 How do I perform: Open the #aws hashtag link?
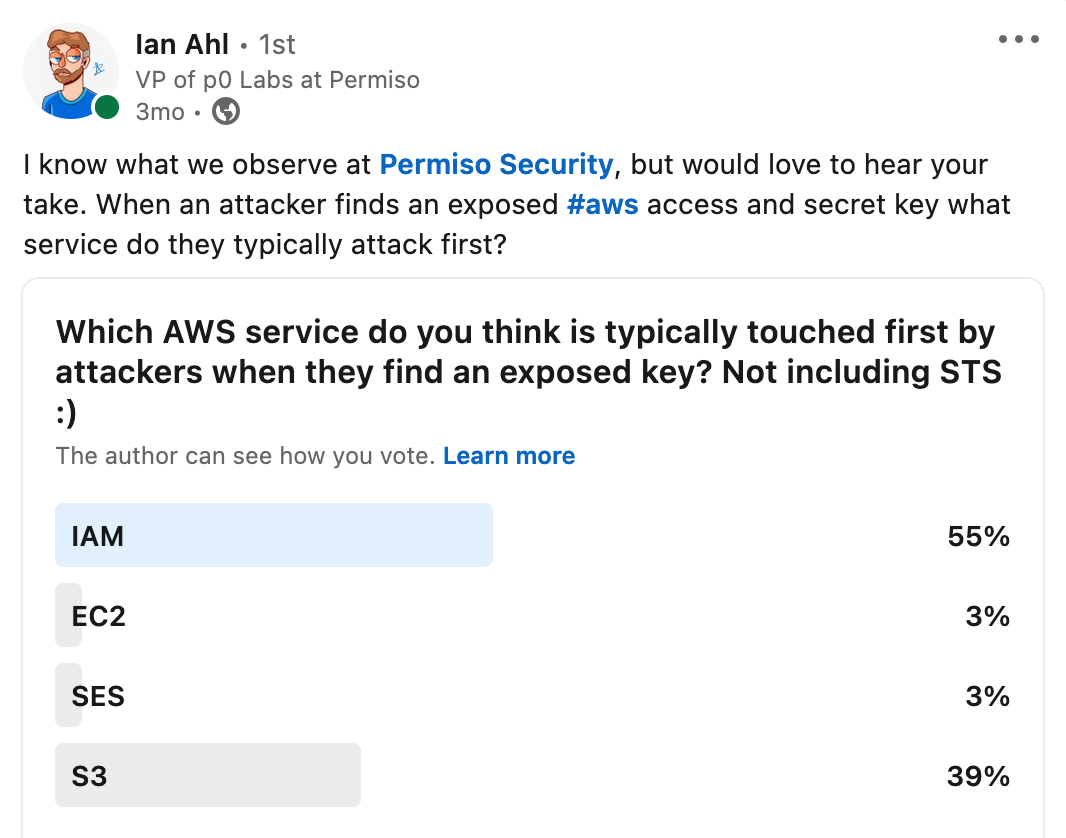click(602, 205)
